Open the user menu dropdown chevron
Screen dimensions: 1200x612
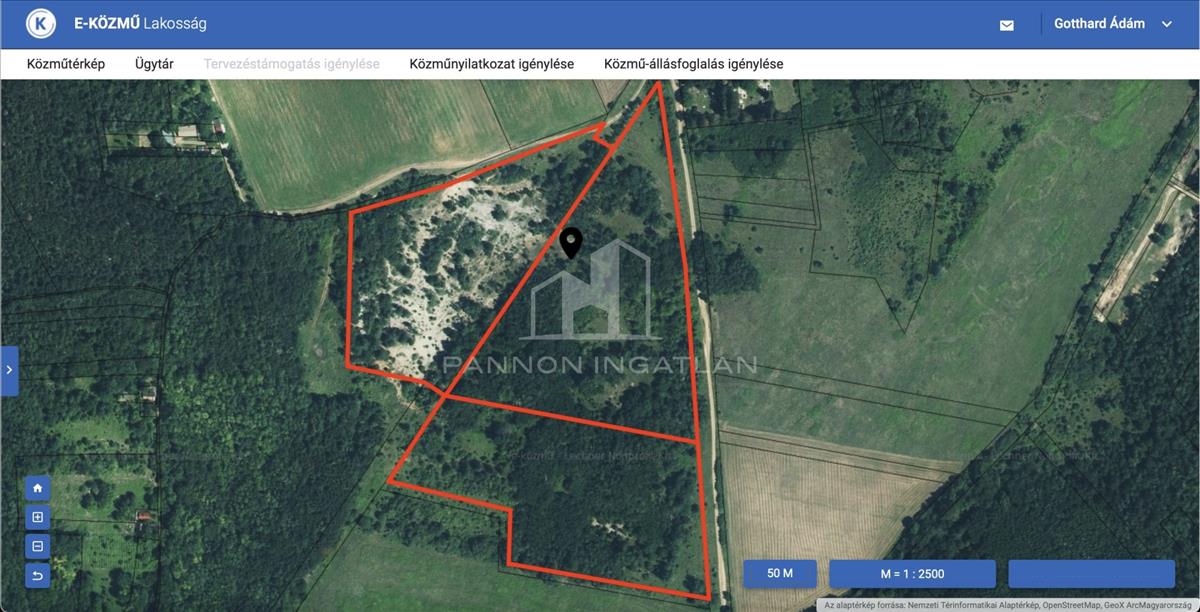[1166, 24]
